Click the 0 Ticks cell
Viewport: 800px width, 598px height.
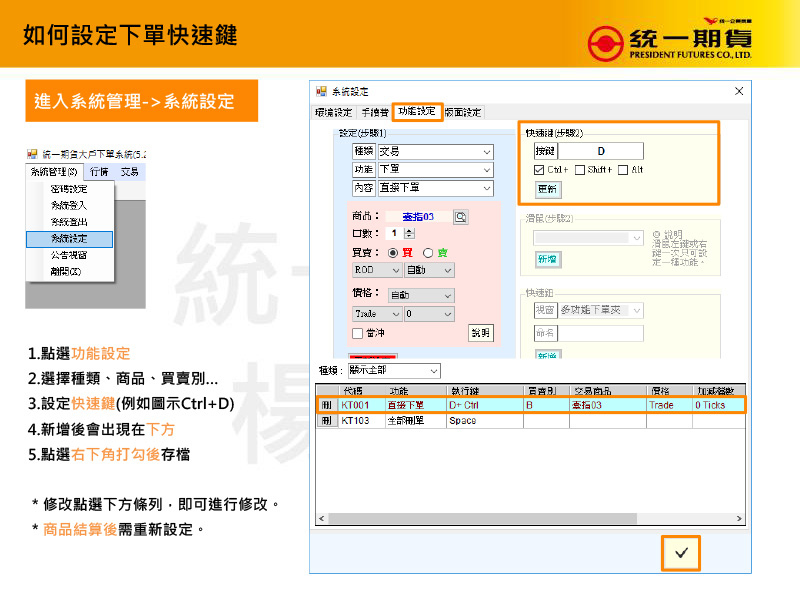coord(717,405)
